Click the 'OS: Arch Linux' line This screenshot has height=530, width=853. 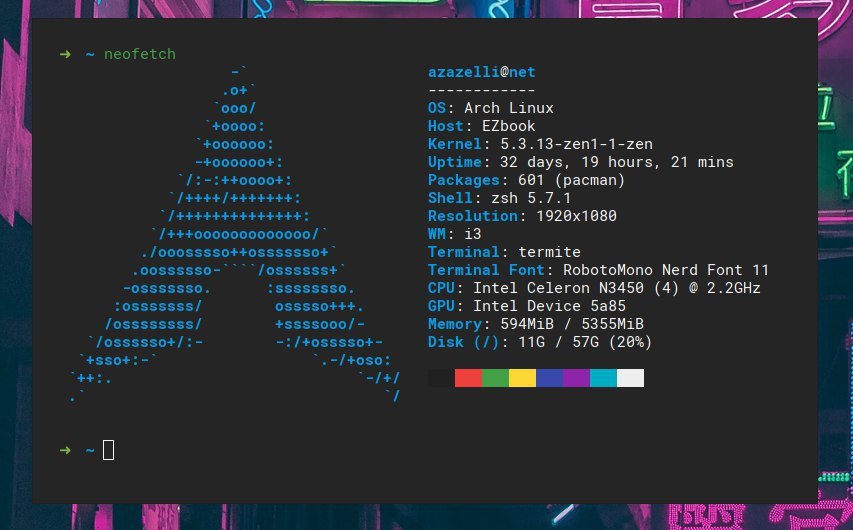pyautogui.click(x=491, y=108)
